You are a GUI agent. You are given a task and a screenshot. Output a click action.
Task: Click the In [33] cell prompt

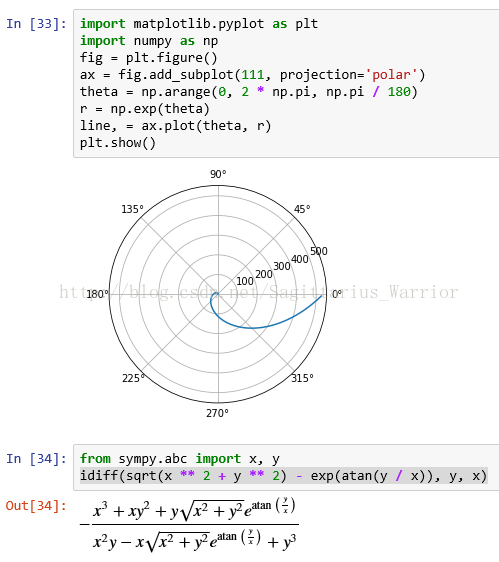tap(36, 24)
